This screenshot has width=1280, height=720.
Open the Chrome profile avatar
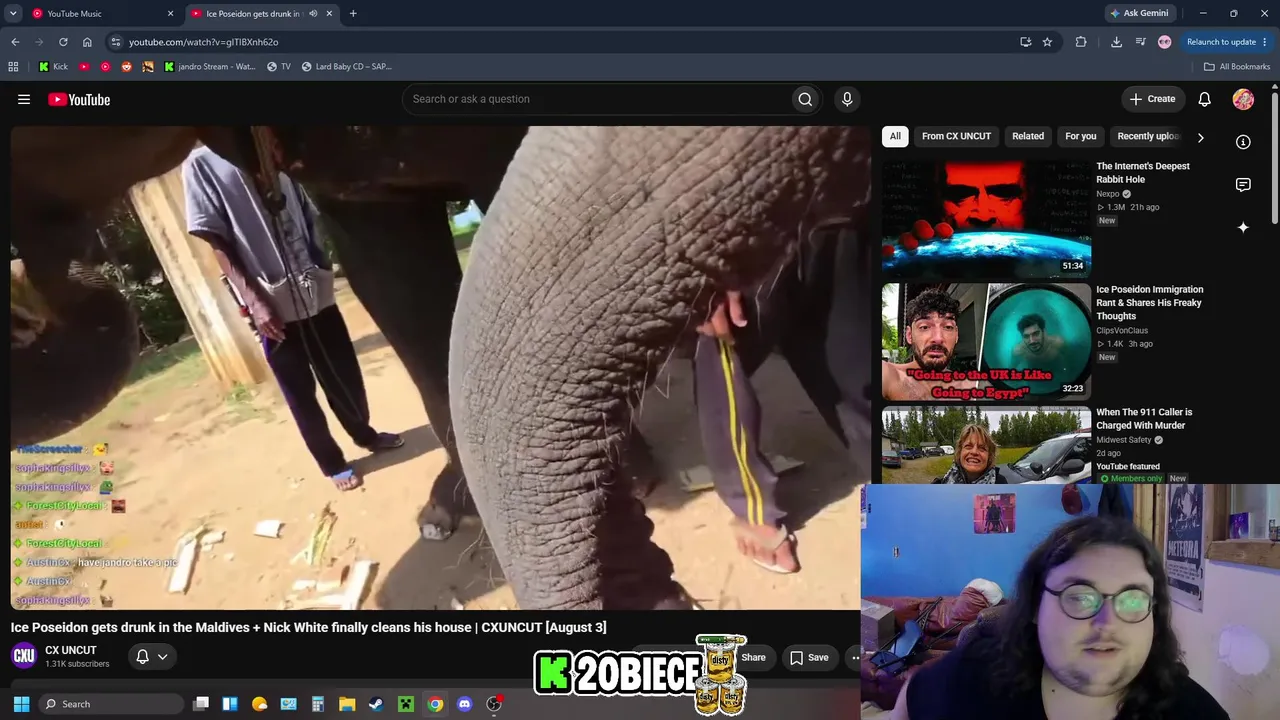coord(1164,42)
